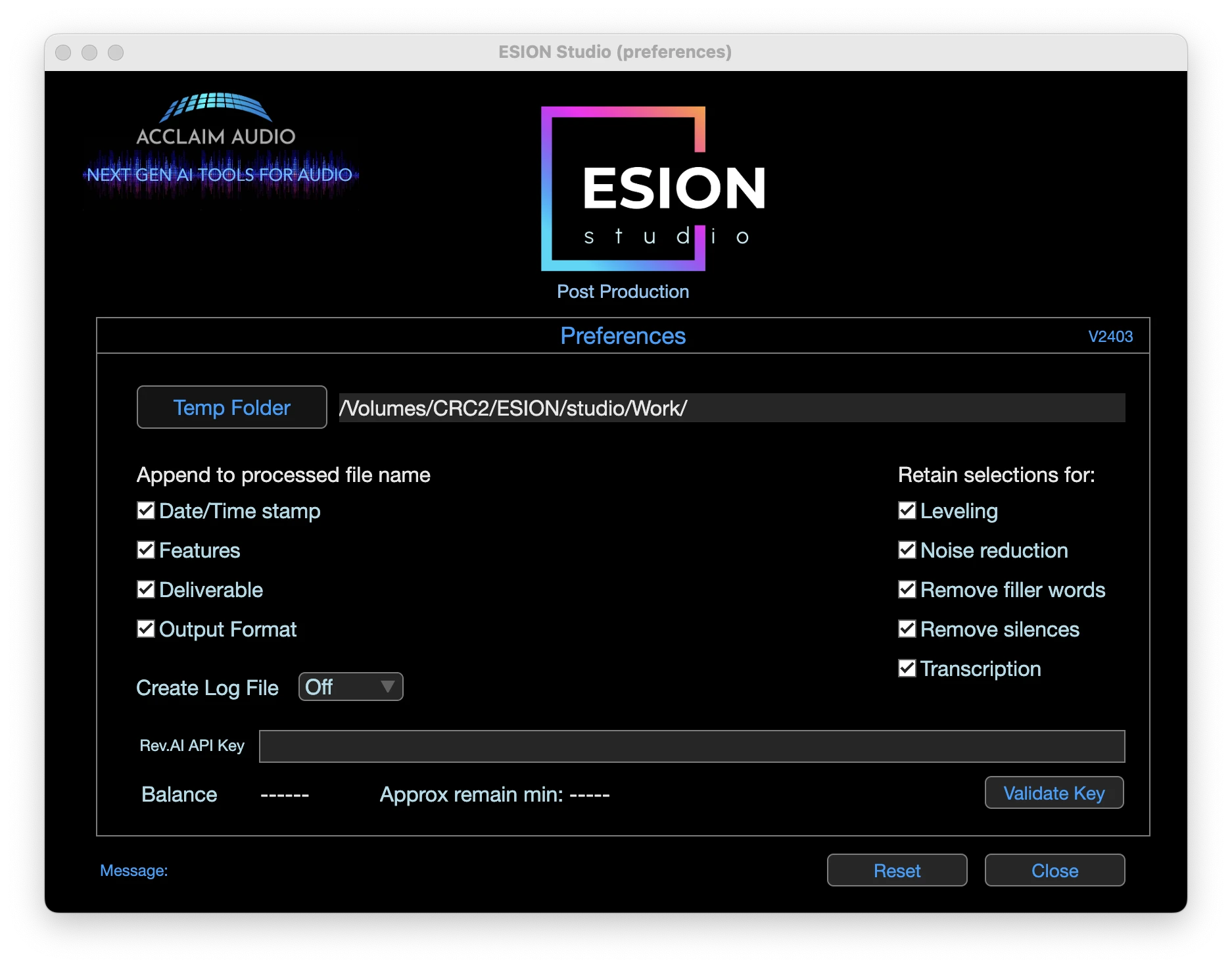Disable Remove filler words checkbox
The height and width of the screenshot is (968, 1232).
[907, 590]
